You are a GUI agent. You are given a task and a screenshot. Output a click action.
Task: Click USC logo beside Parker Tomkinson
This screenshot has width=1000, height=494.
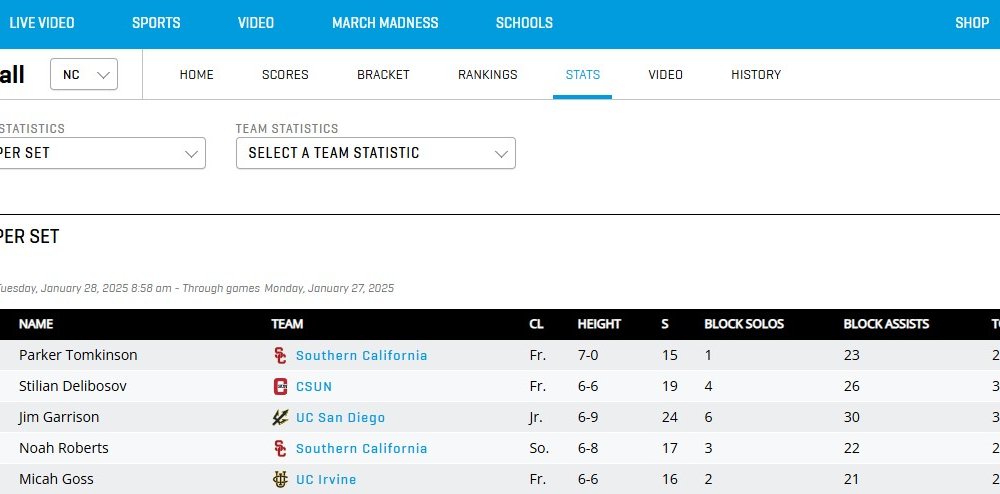[280, 355]
